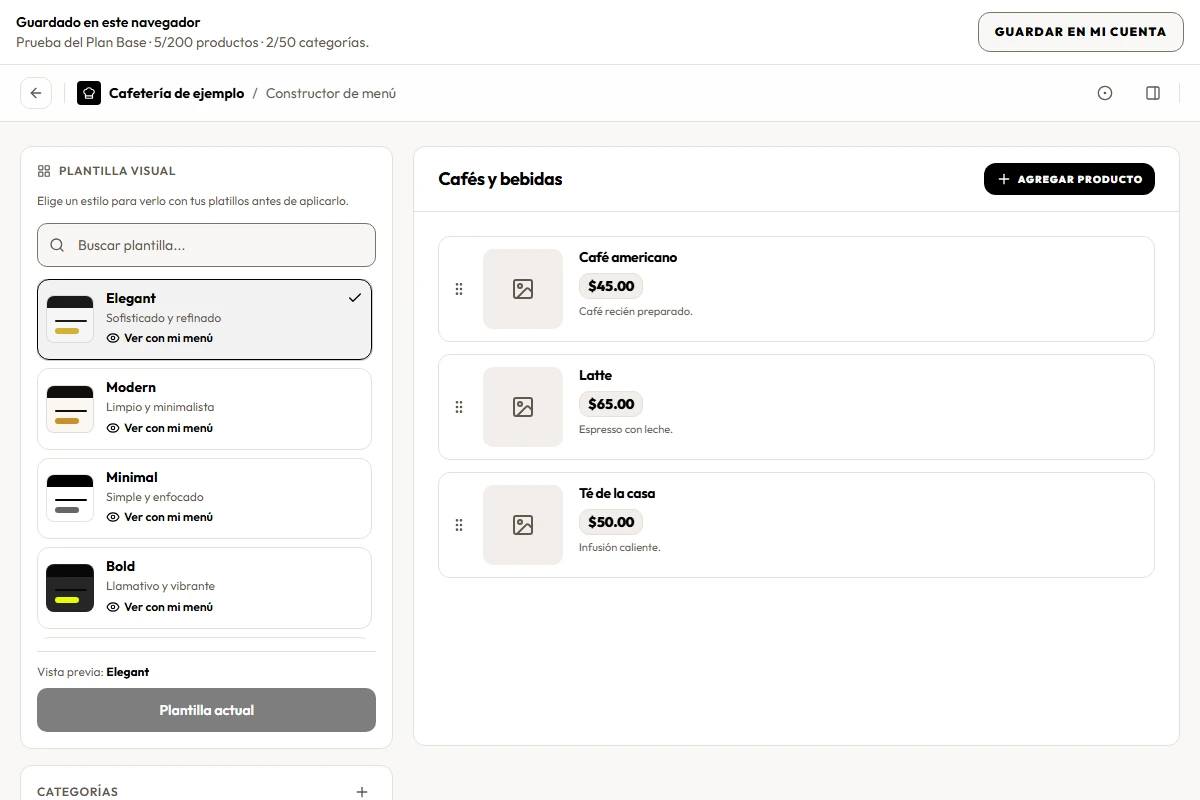Click 'Café recién preparado.' description

(x=636, y=311)
